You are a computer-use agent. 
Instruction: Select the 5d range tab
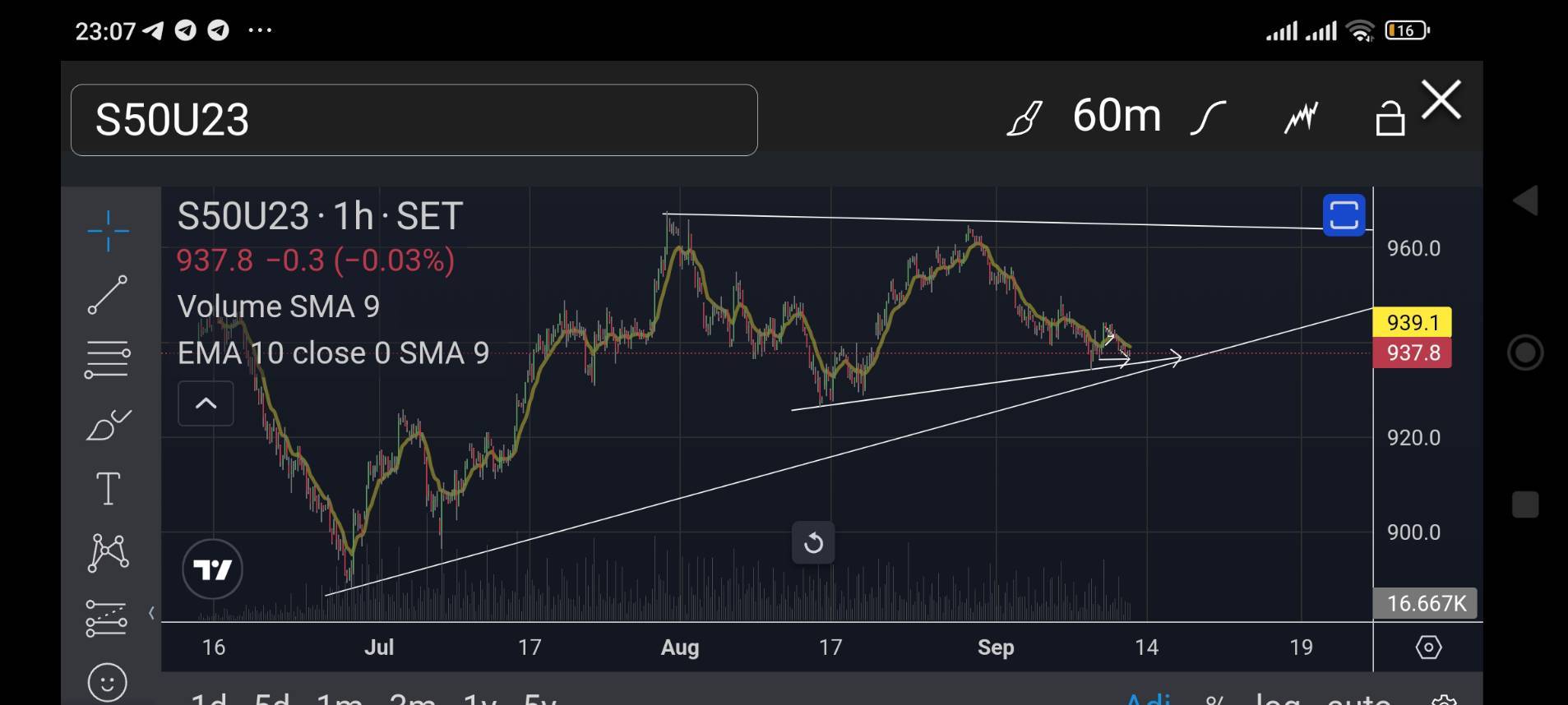272,699
